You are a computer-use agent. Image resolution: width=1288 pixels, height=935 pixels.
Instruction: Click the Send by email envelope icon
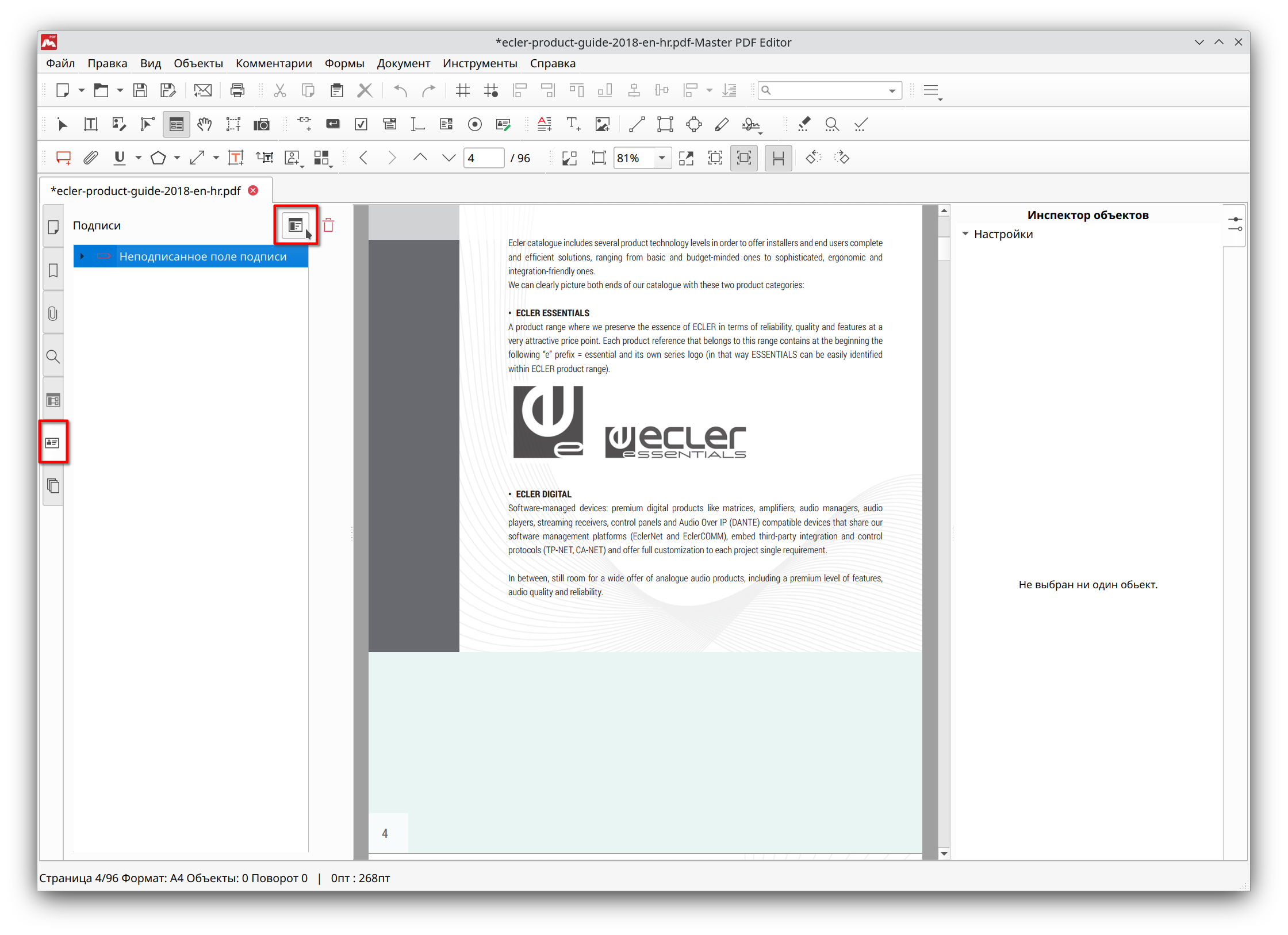(202, 90)
